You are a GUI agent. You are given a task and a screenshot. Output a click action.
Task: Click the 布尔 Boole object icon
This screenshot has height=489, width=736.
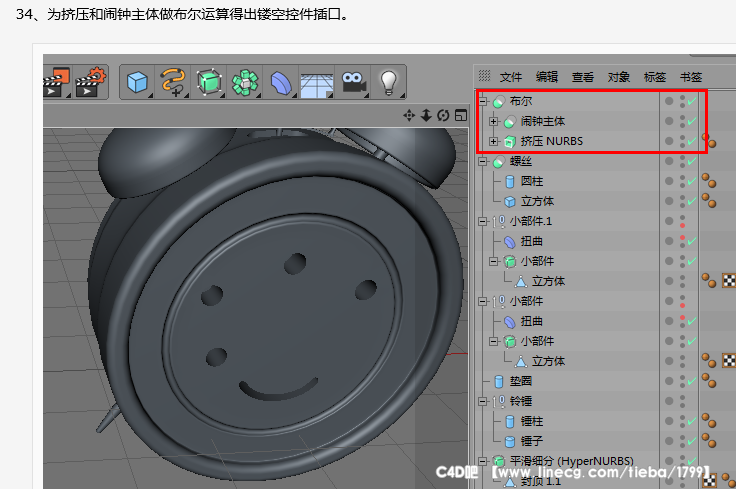pos(499,101)
